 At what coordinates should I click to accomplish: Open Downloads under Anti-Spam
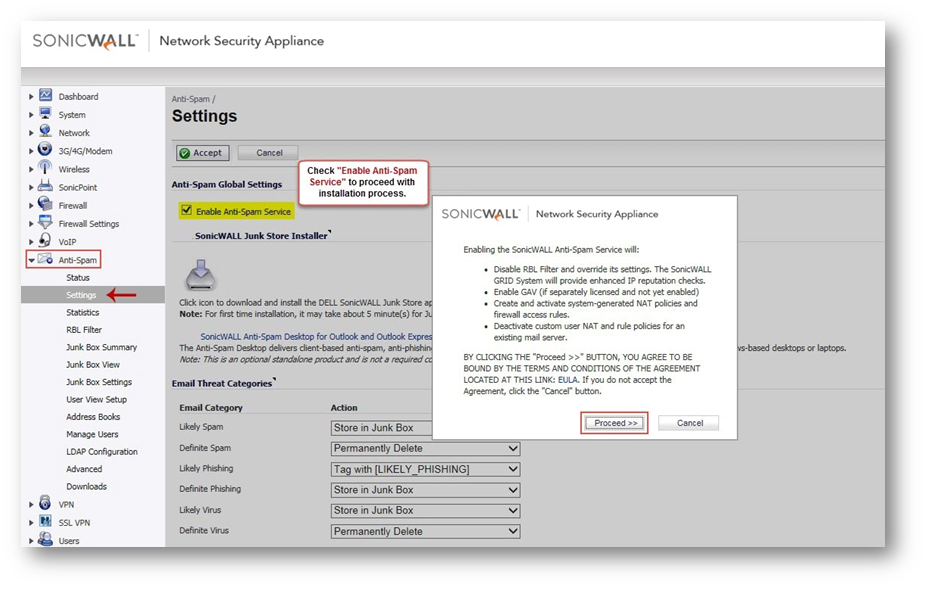pos(86,486)
